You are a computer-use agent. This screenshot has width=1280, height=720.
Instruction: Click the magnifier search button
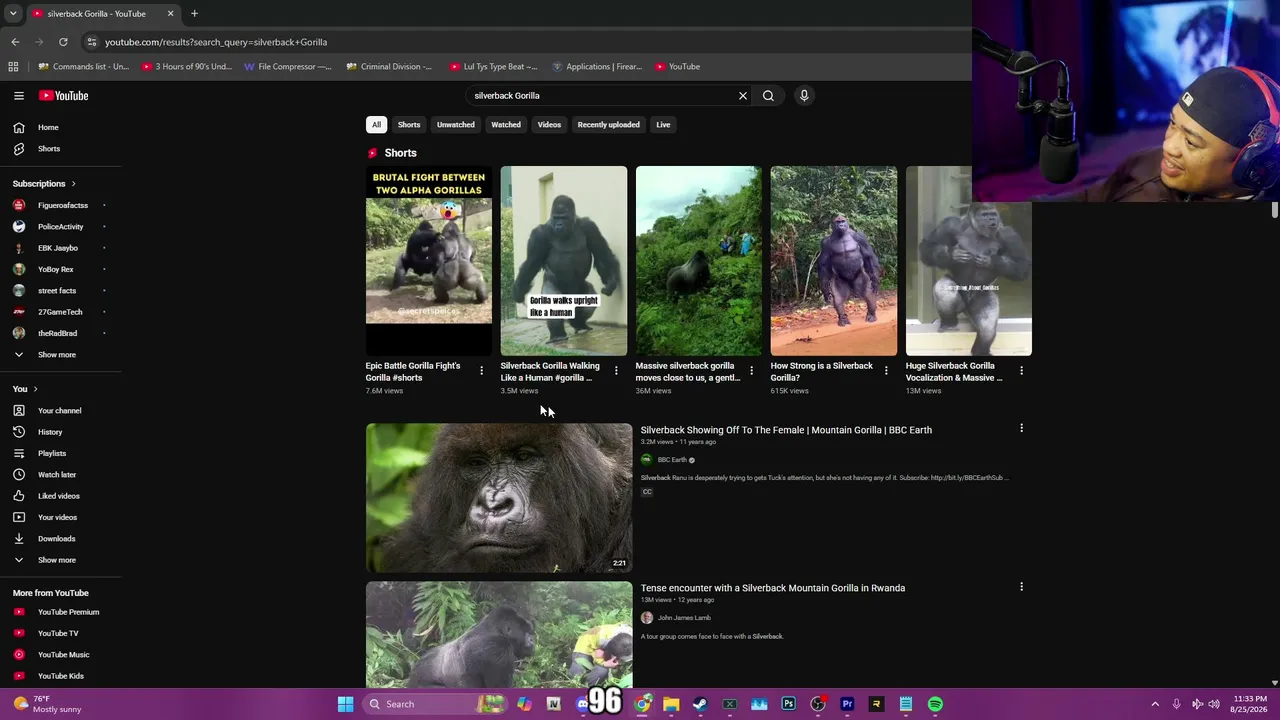(x=768, y=96)
